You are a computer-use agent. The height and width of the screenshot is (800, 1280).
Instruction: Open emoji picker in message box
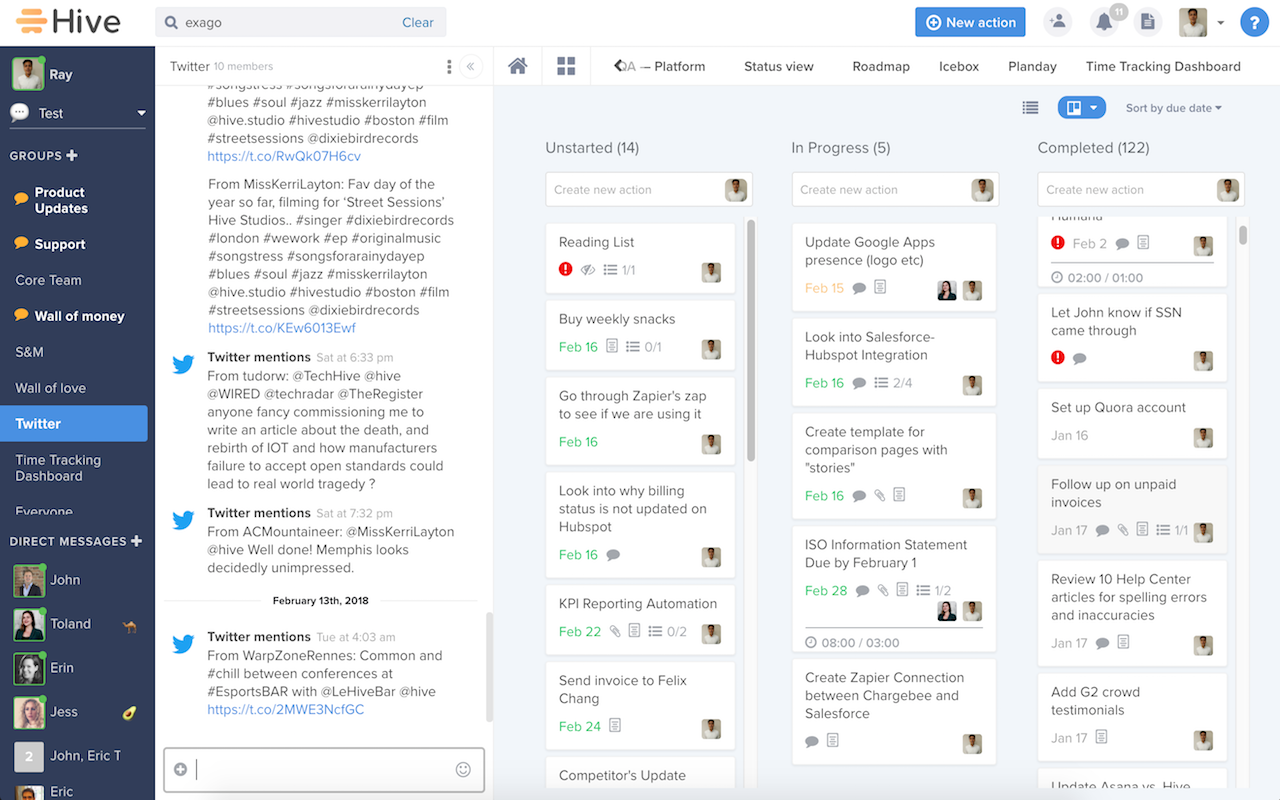click(463, 769)
